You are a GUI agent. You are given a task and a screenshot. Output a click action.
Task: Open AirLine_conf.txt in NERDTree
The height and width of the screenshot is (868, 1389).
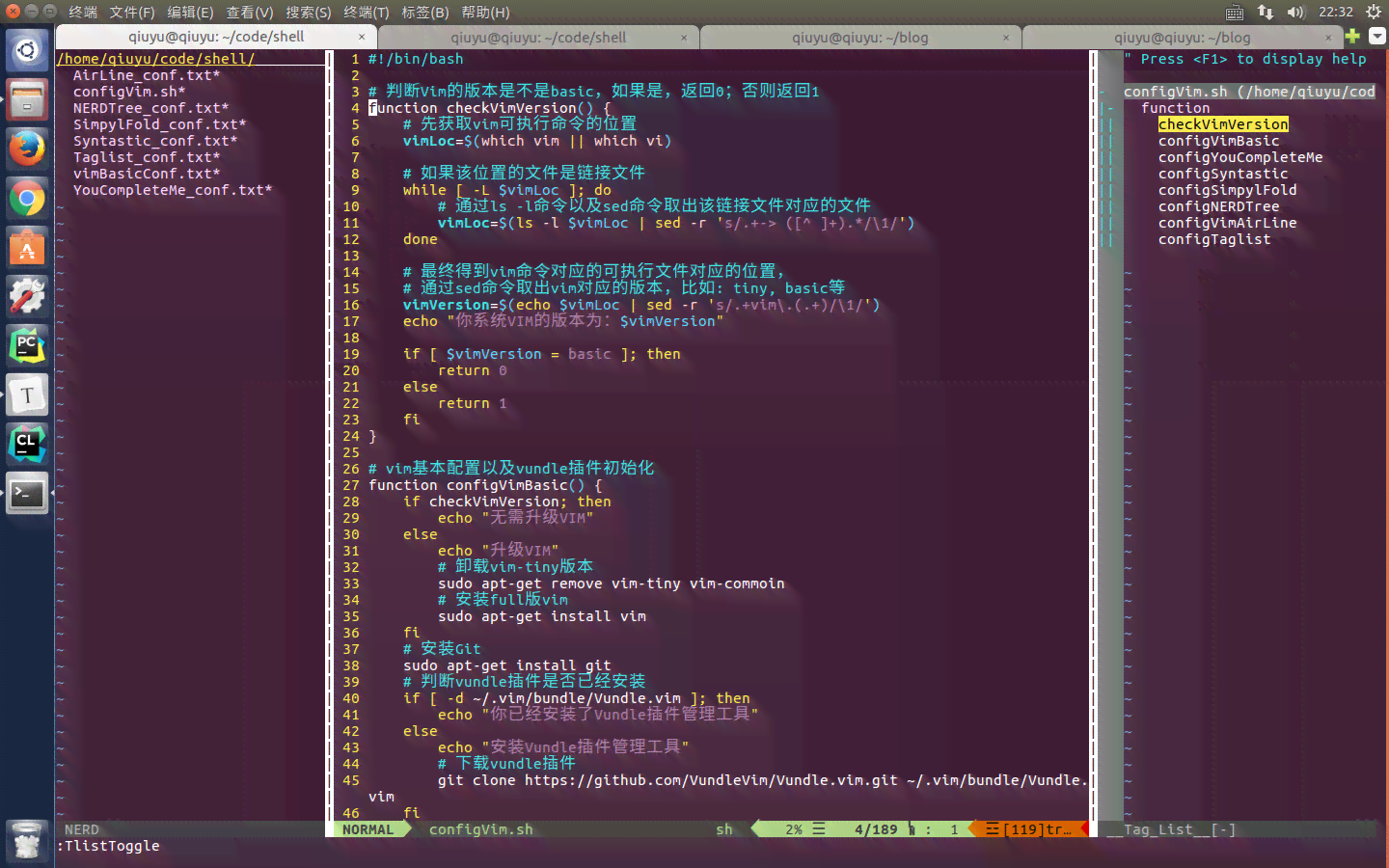click(147, 75)
